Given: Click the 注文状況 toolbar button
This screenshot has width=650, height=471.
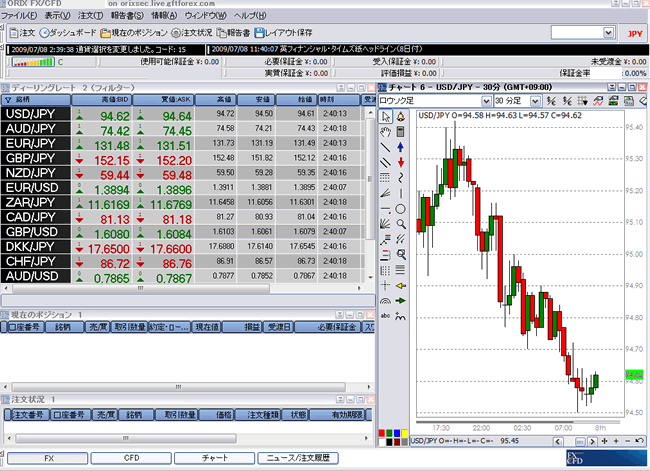Looking at the screenshot, I should point(192,32).
